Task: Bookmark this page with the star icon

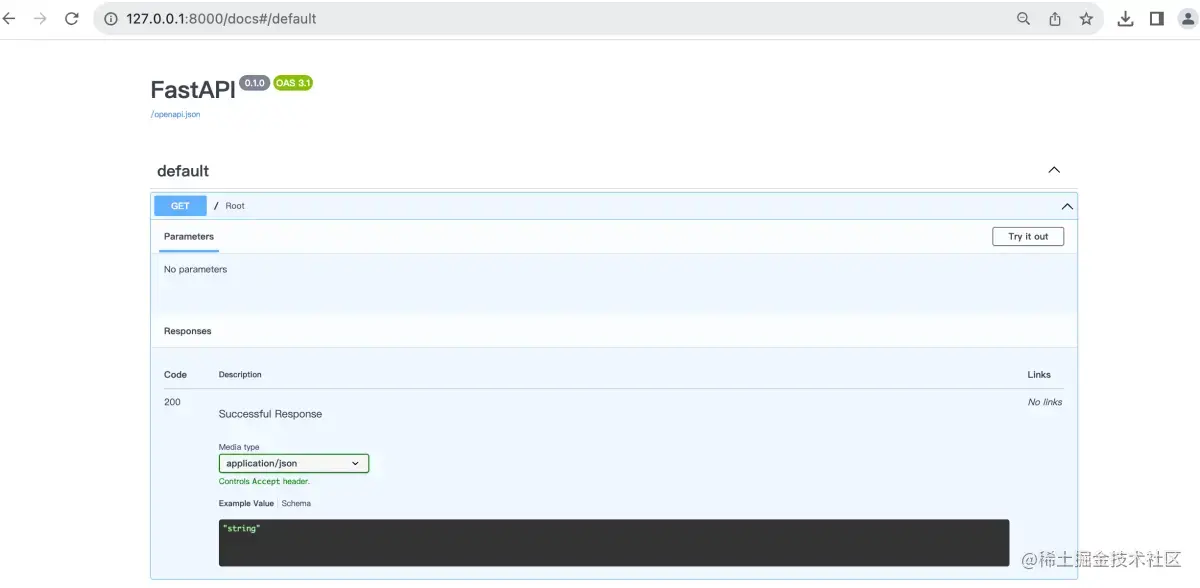Action: point(1086,19)
